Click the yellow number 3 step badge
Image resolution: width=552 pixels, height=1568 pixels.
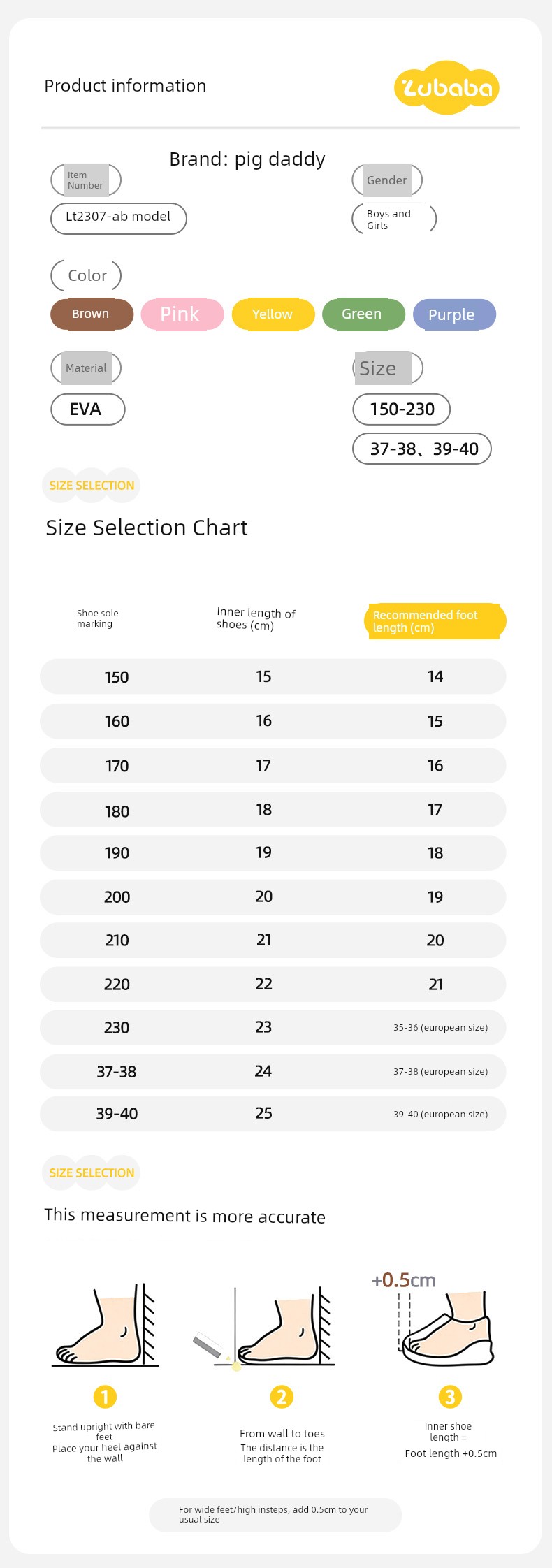point(450,1396)
